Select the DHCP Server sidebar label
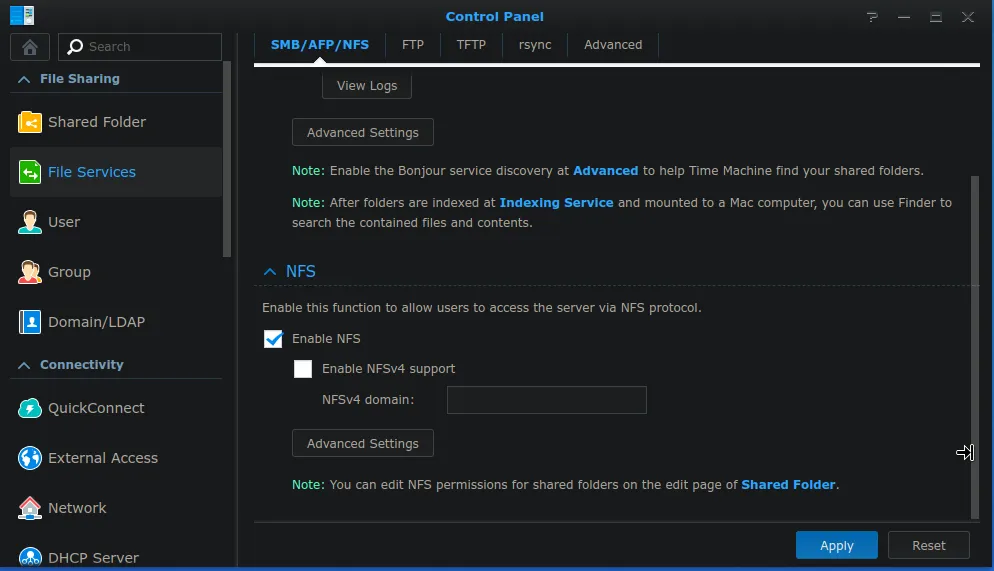Screen dimensions: 994x571 click(x=93, y=558)
